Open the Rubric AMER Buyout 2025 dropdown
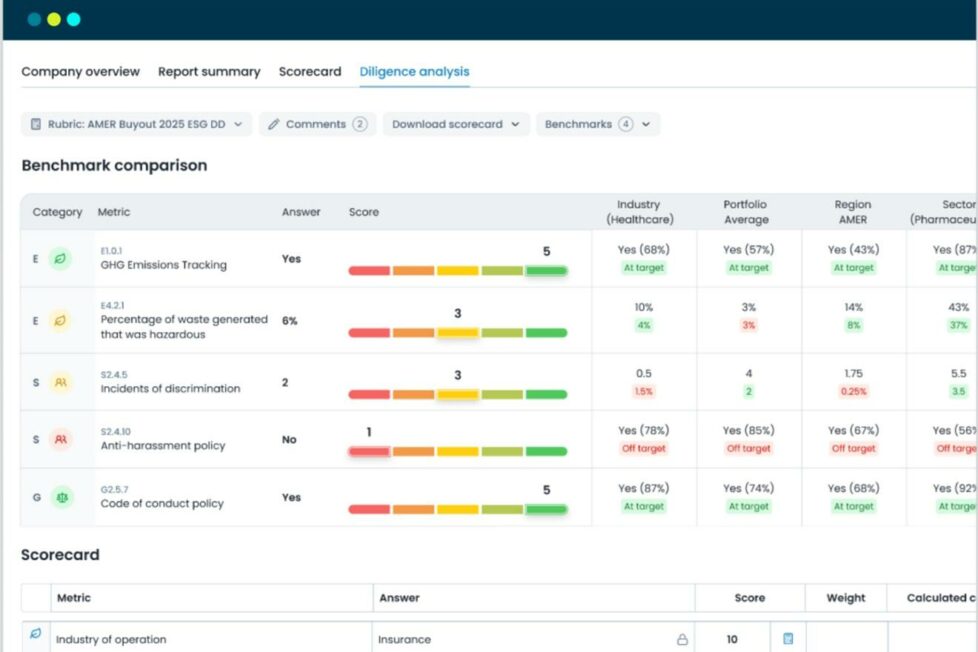978x652 pixels. pyautogui.click(x=136, y=125)
